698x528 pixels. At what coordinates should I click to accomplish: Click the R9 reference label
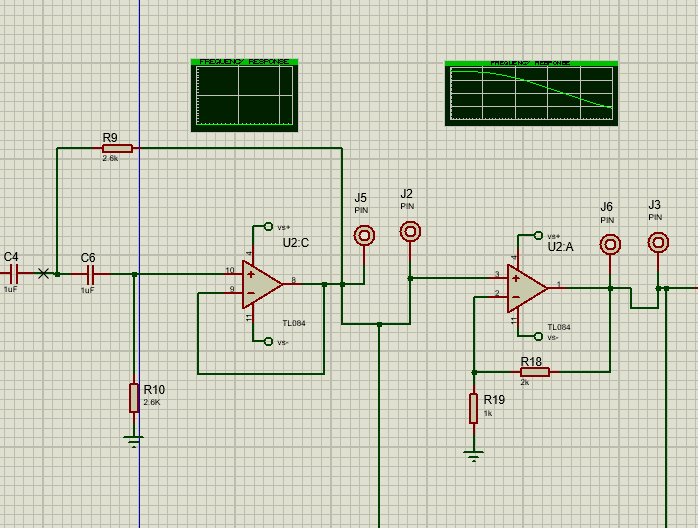tap(110, 138)
